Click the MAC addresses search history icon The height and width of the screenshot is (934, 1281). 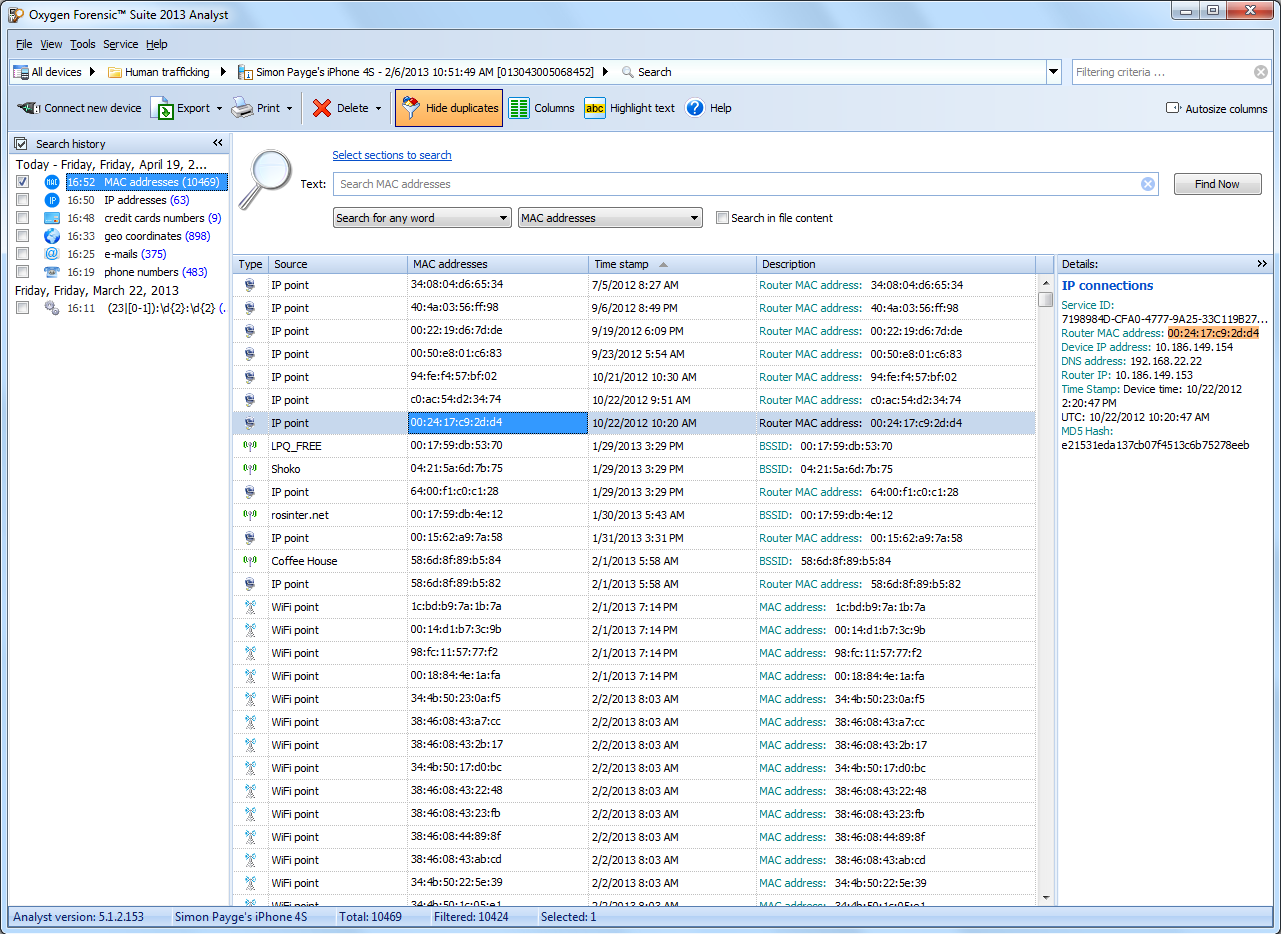point(52,182)
